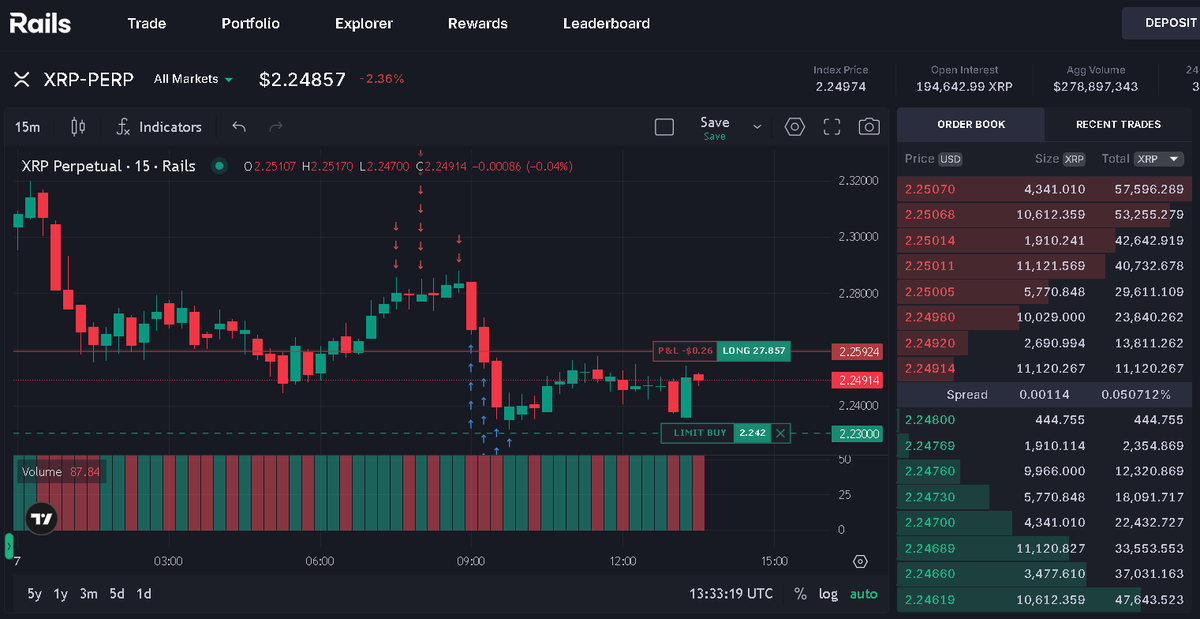Click the XRP Perpetual chart title
Screen dimensions: 1200x619
pos(108,166)
